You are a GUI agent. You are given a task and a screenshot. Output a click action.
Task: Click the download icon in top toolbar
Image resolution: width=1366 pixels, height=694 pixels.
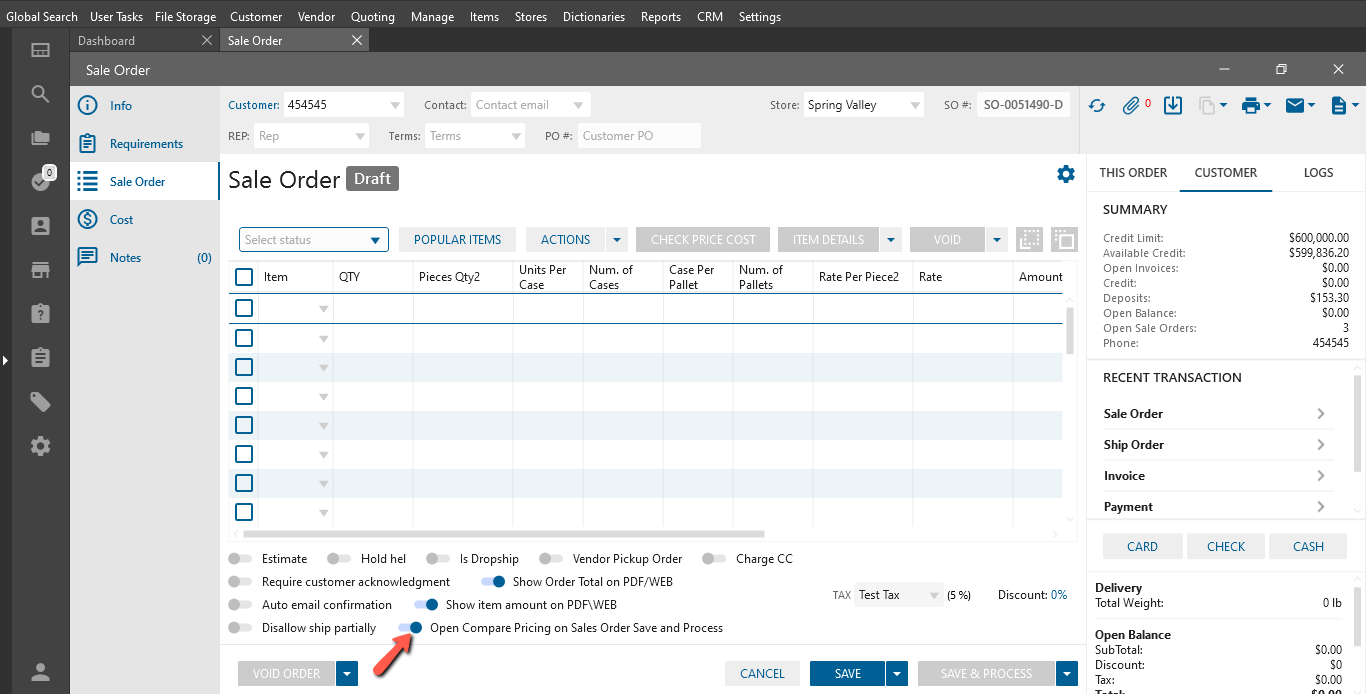click(x=1174, y=105)
